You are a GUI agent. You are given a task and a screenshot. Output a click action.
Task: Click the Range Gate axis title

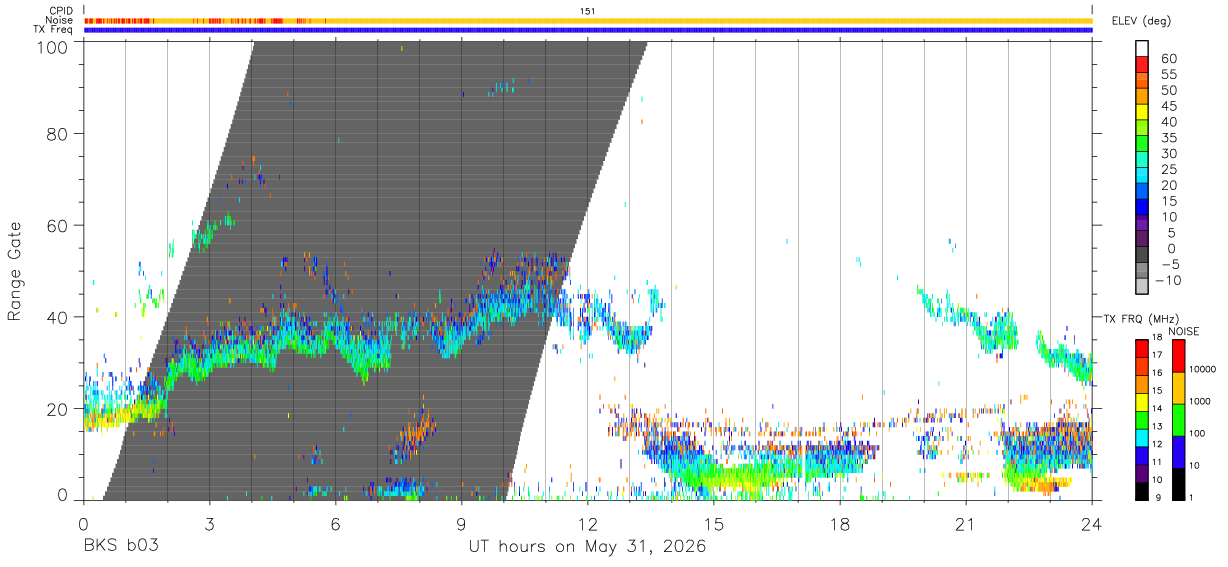15,271
